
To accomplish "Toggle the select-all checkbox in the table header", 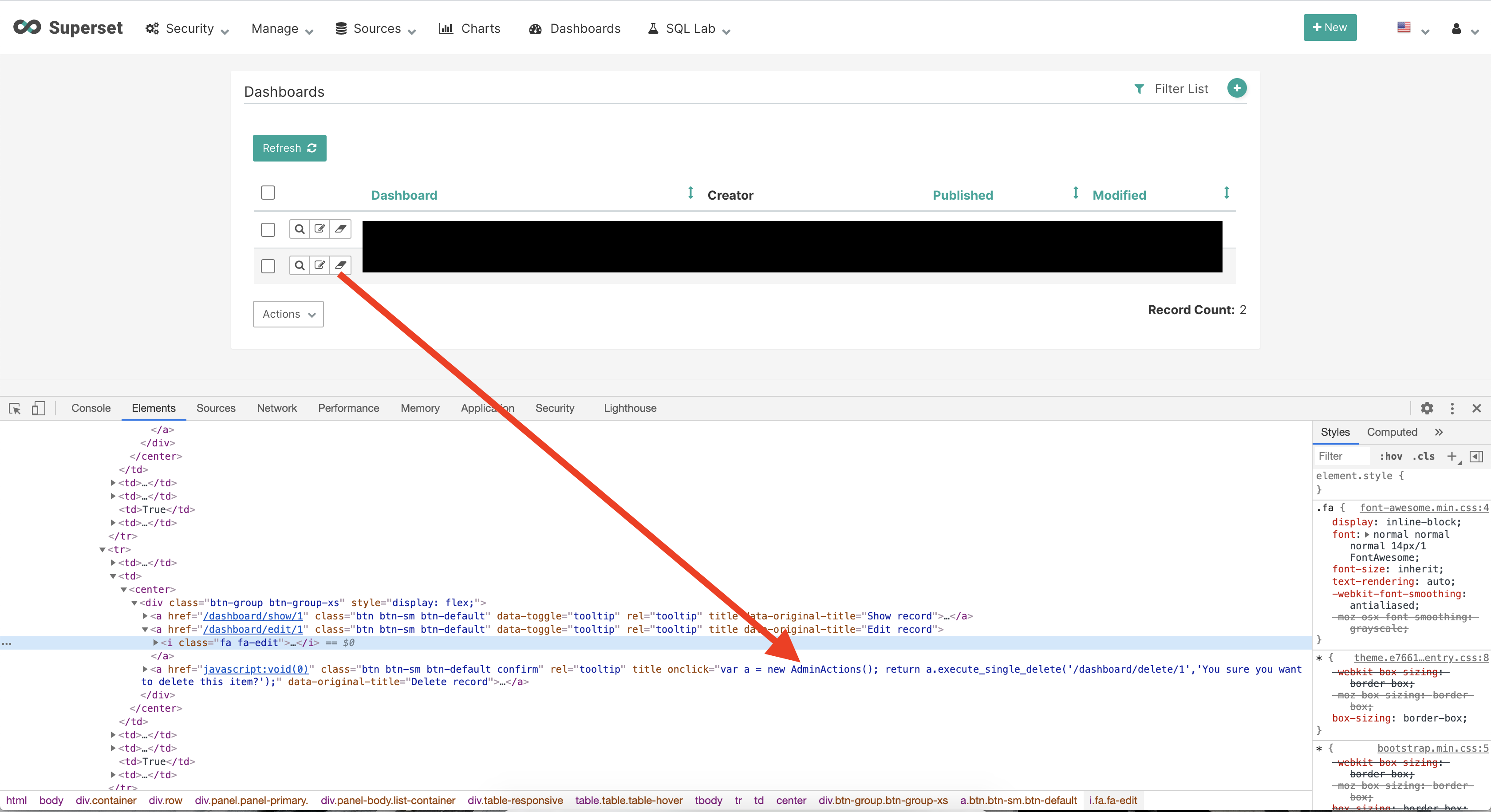I will click(x=268, y=192).
